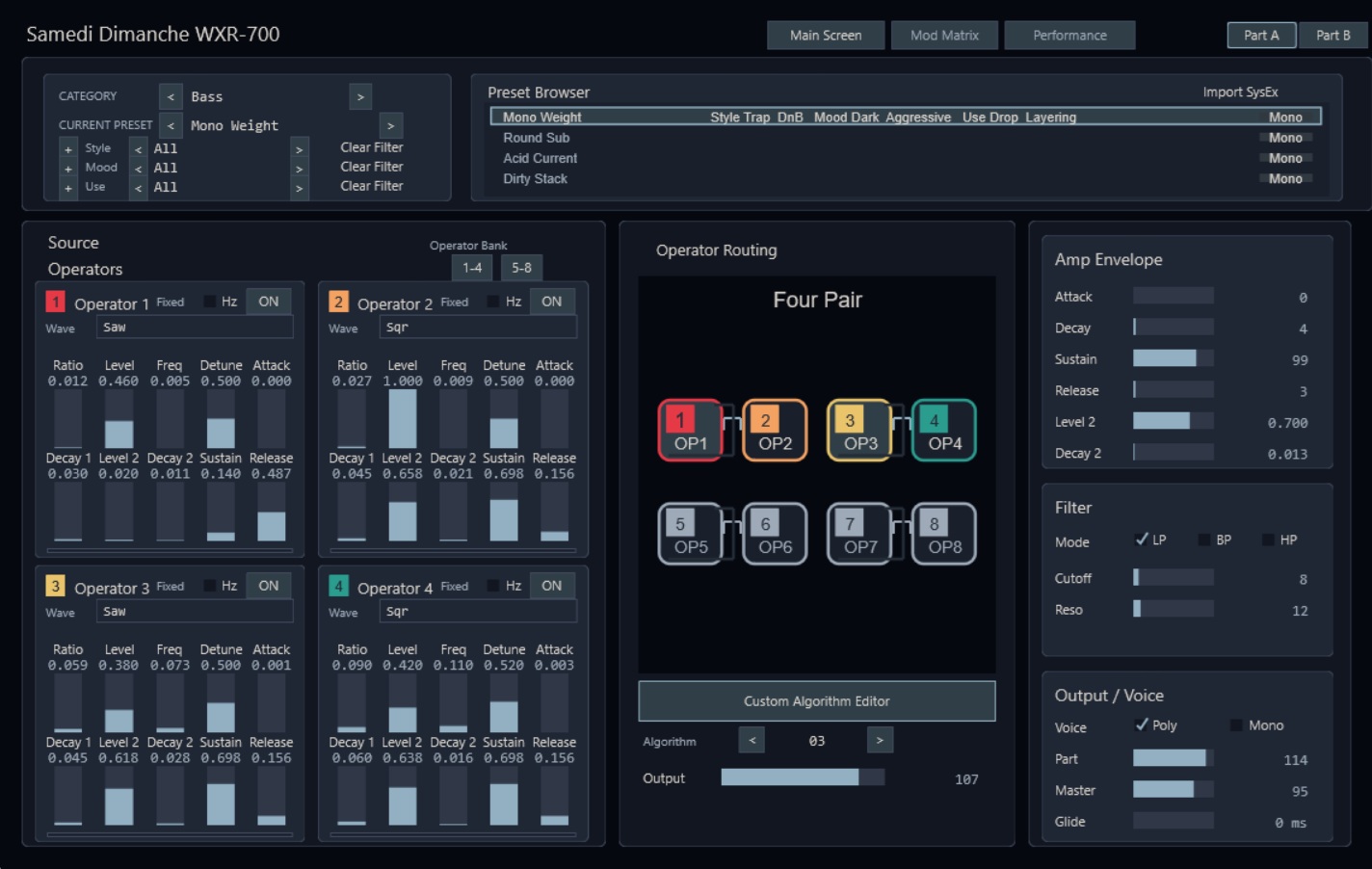Toggle Operator 1 ON button
This screenshot has height=869, width=1372.
tap(269, 302)
